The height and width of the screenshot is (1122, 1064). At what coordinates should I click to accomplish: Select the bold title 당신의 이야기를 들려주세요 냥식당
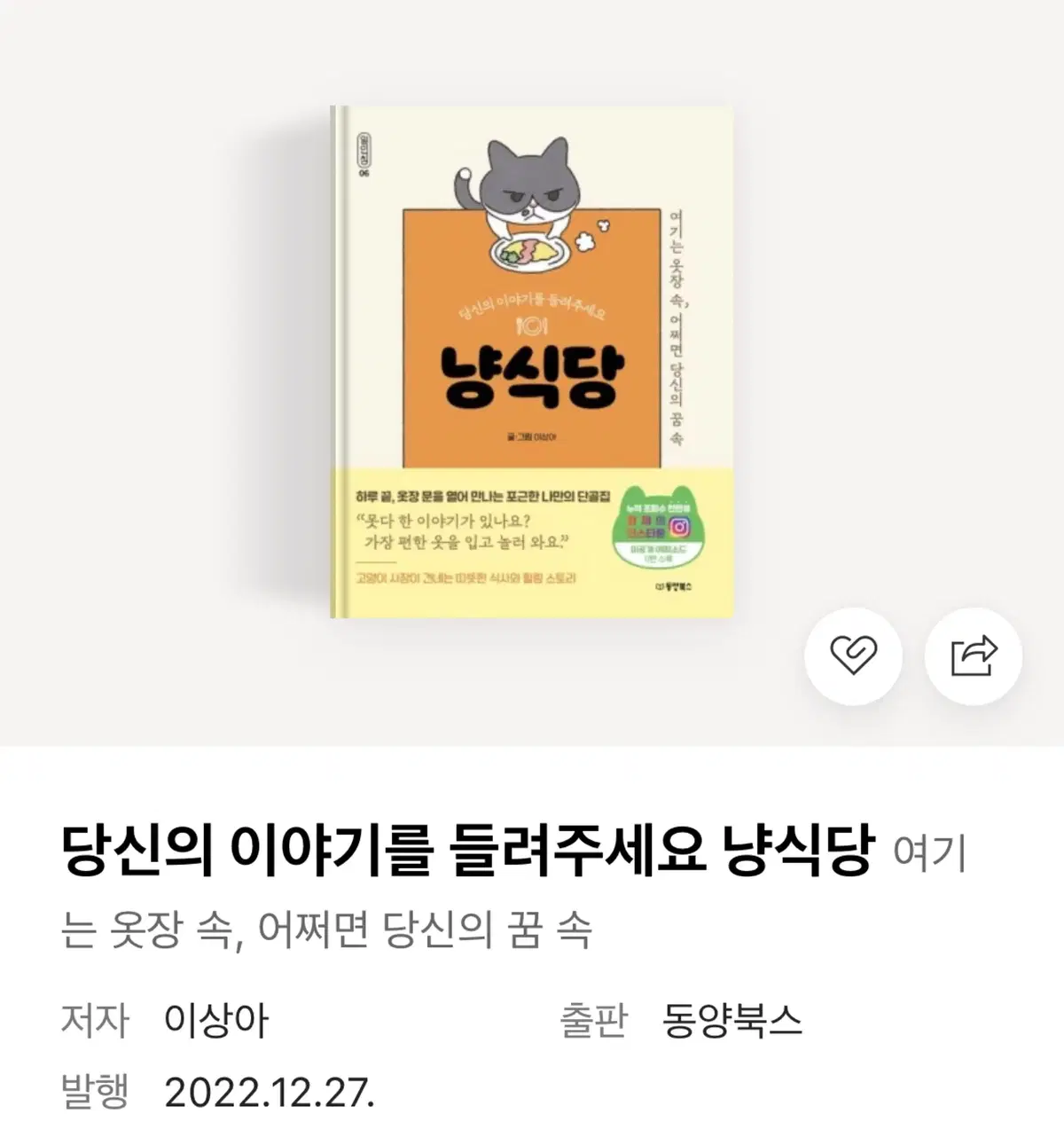point(467,850)
